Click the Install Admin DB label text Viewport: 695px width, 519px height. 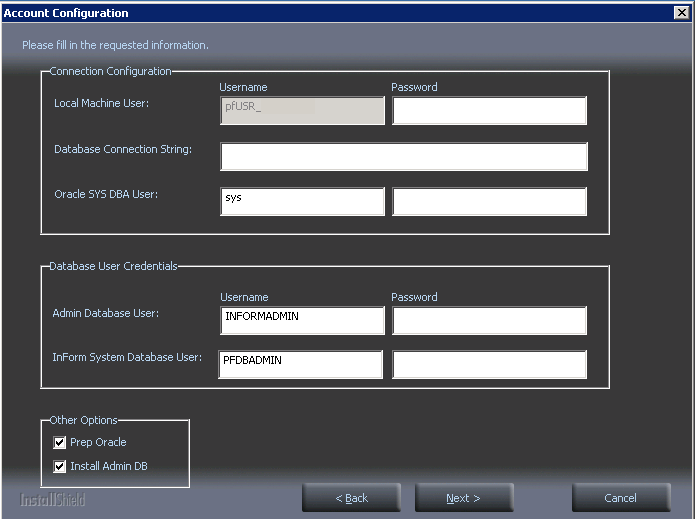click(109, 466)
